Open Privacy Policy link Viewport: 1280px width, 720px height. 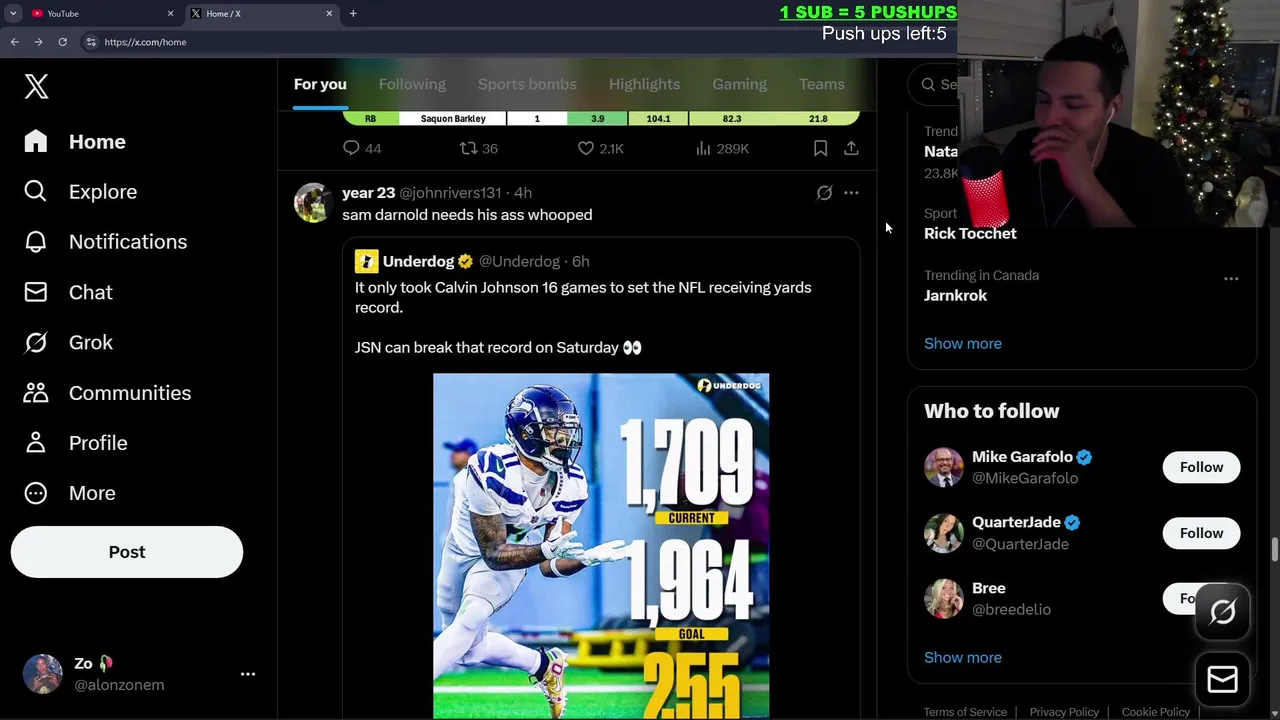(x=1064, y=712)
